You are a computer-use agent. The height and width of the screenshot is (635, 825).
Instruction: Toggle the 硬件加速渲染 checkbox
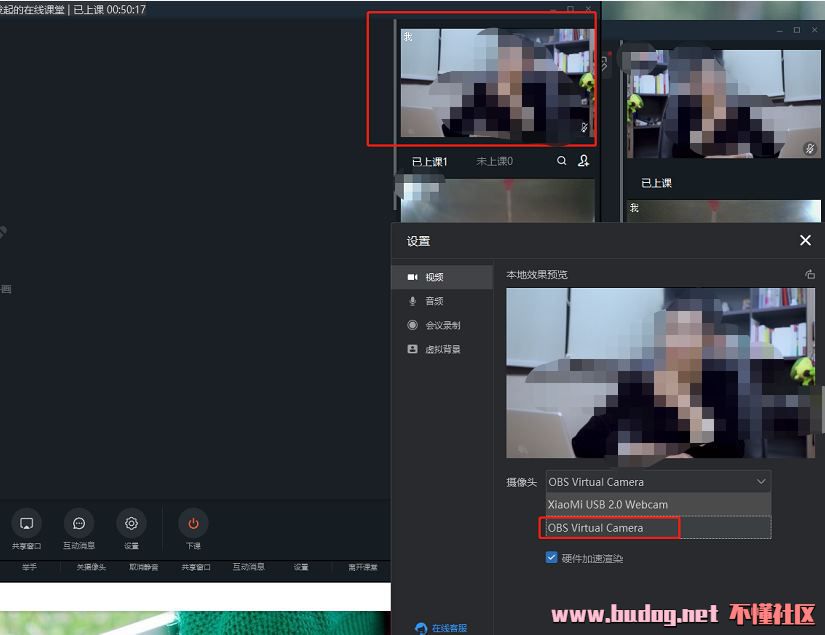point(551,558)
